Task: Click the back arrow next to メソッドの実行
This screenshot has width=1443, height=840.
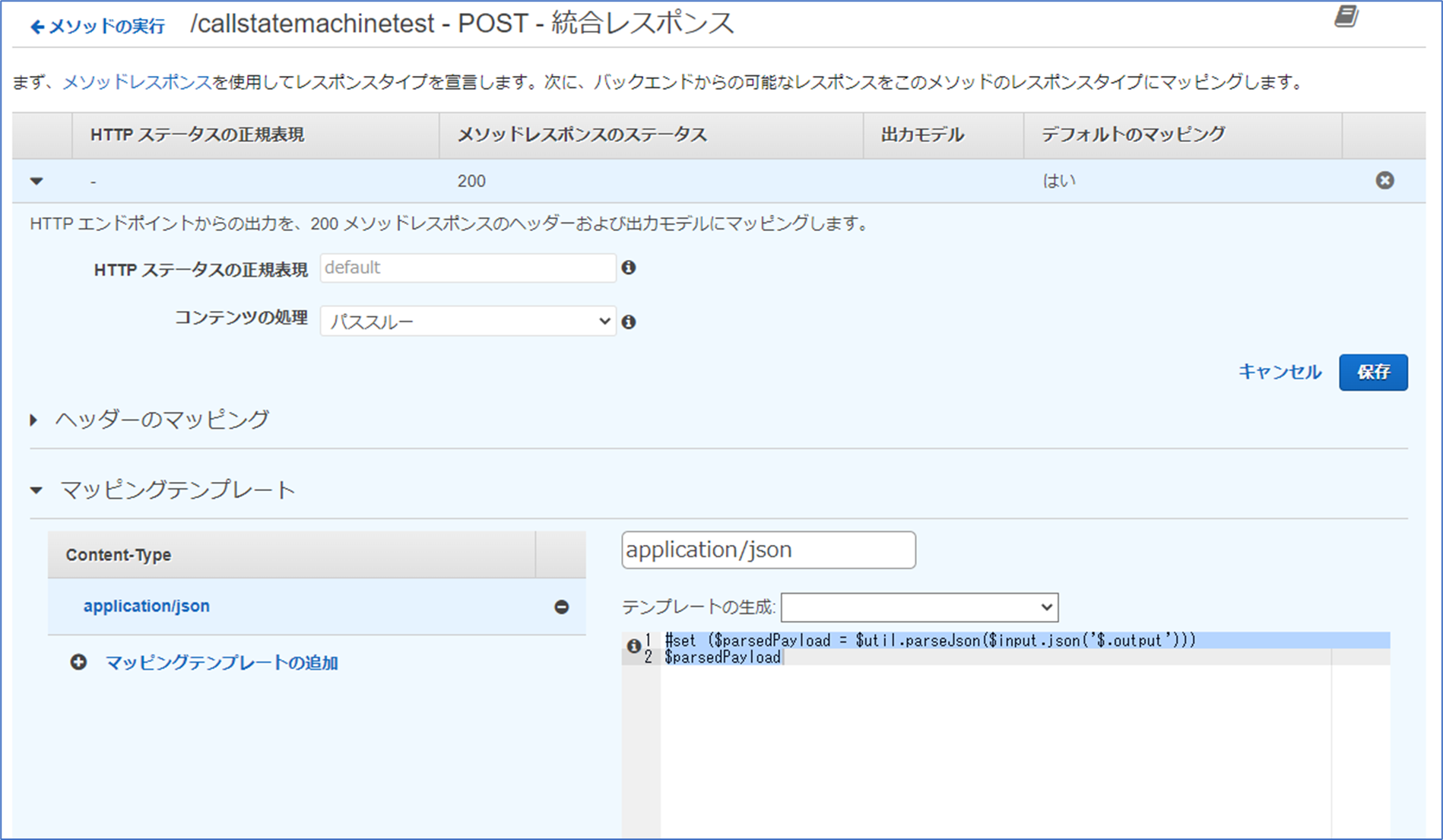Action: pos(36,25)
